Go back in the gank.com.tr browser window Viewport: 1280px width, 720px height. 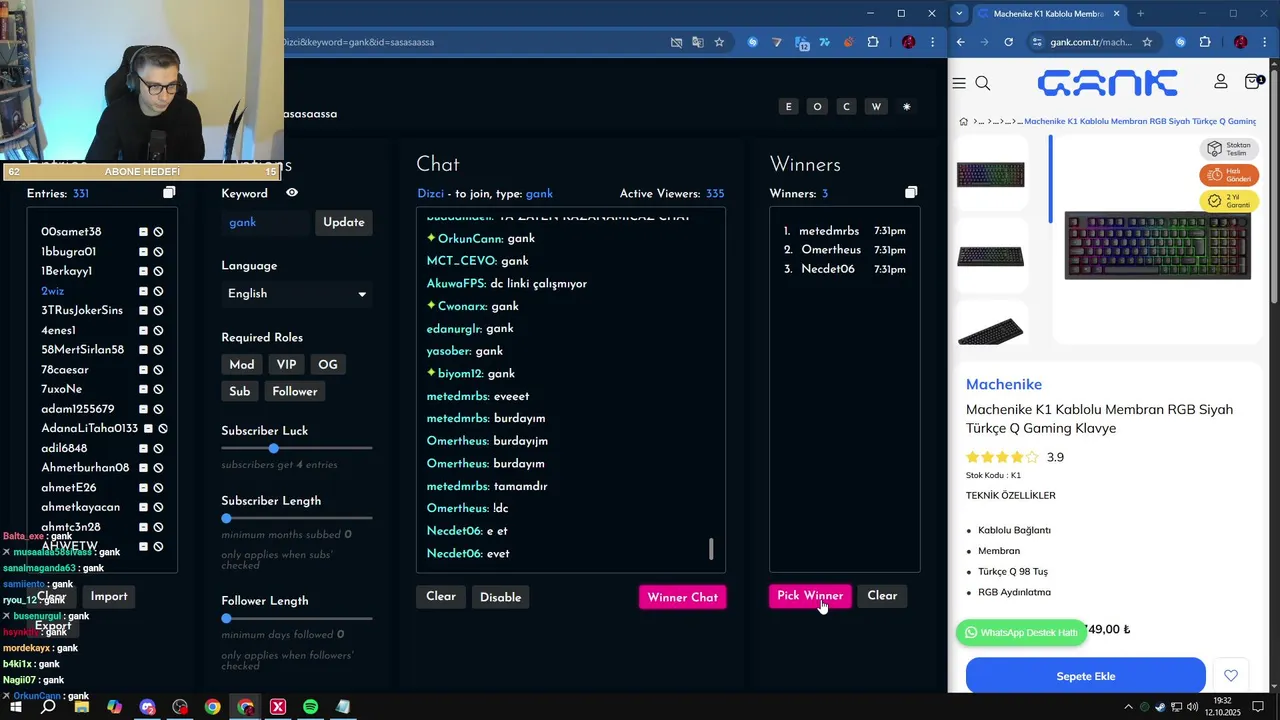961,42
